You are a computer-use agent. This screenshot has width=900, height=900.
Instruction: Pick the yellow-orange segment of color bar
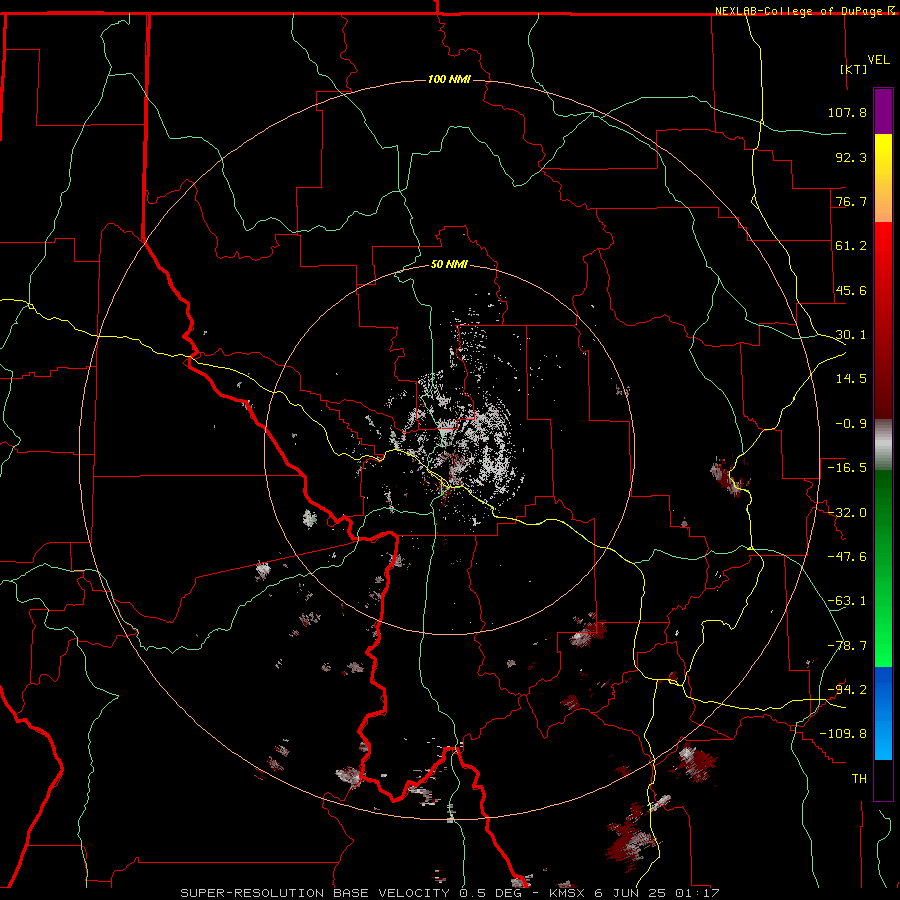883,178
